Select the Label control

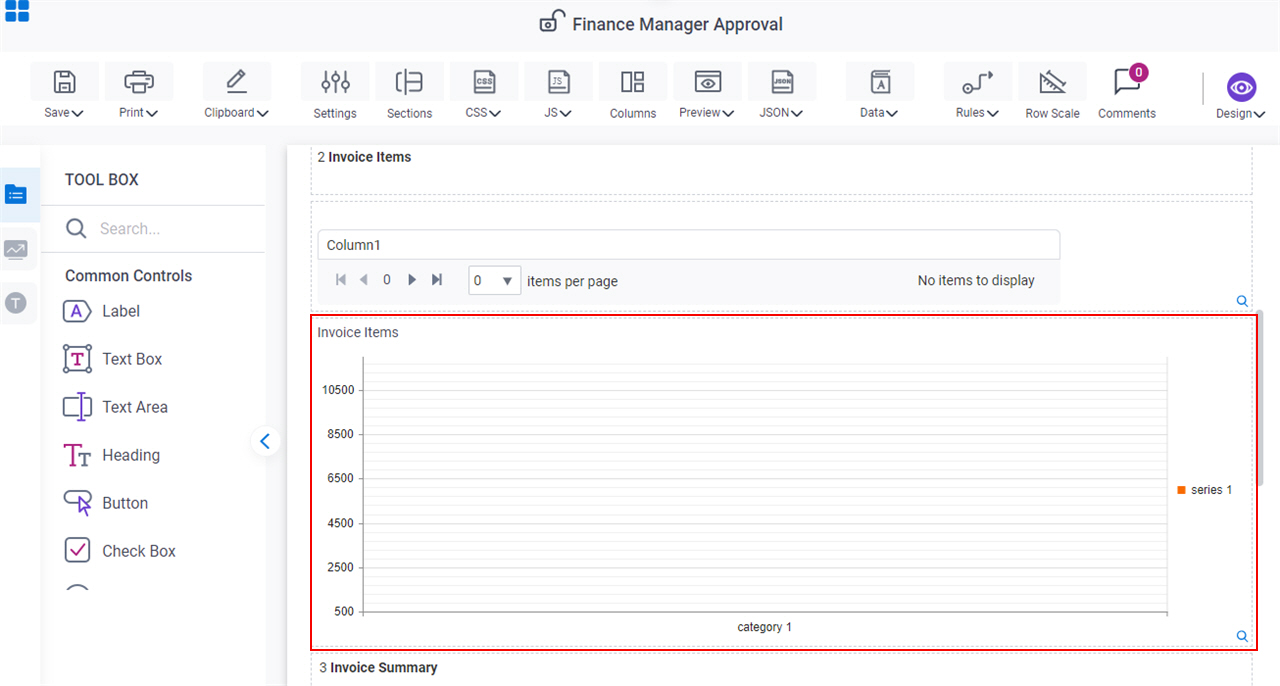pyautogui.click(x=102, y=312)
